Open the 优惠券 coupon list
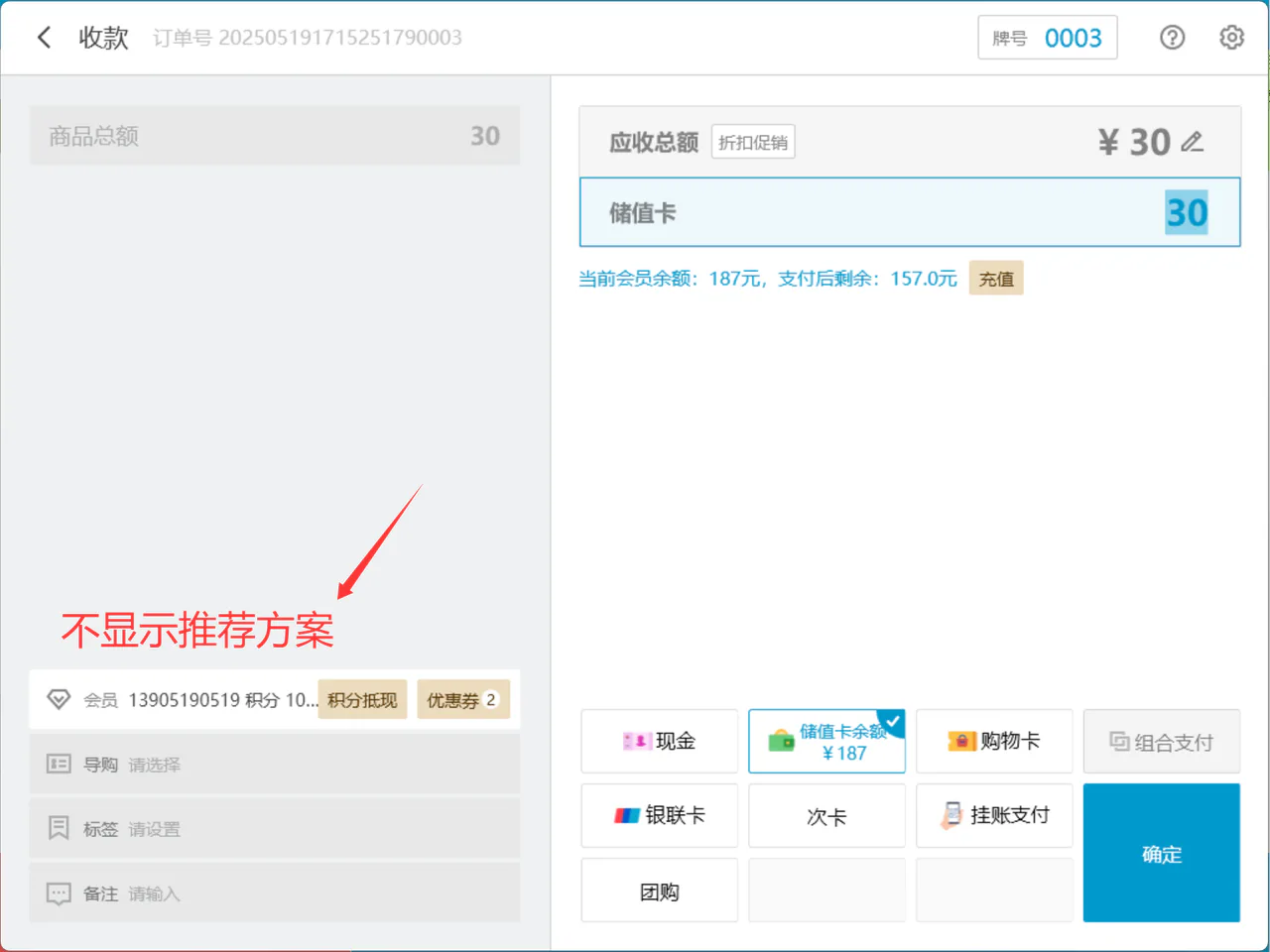This screenshot has width=1270, height=952. pyautogui.click(x=463, y=700)
